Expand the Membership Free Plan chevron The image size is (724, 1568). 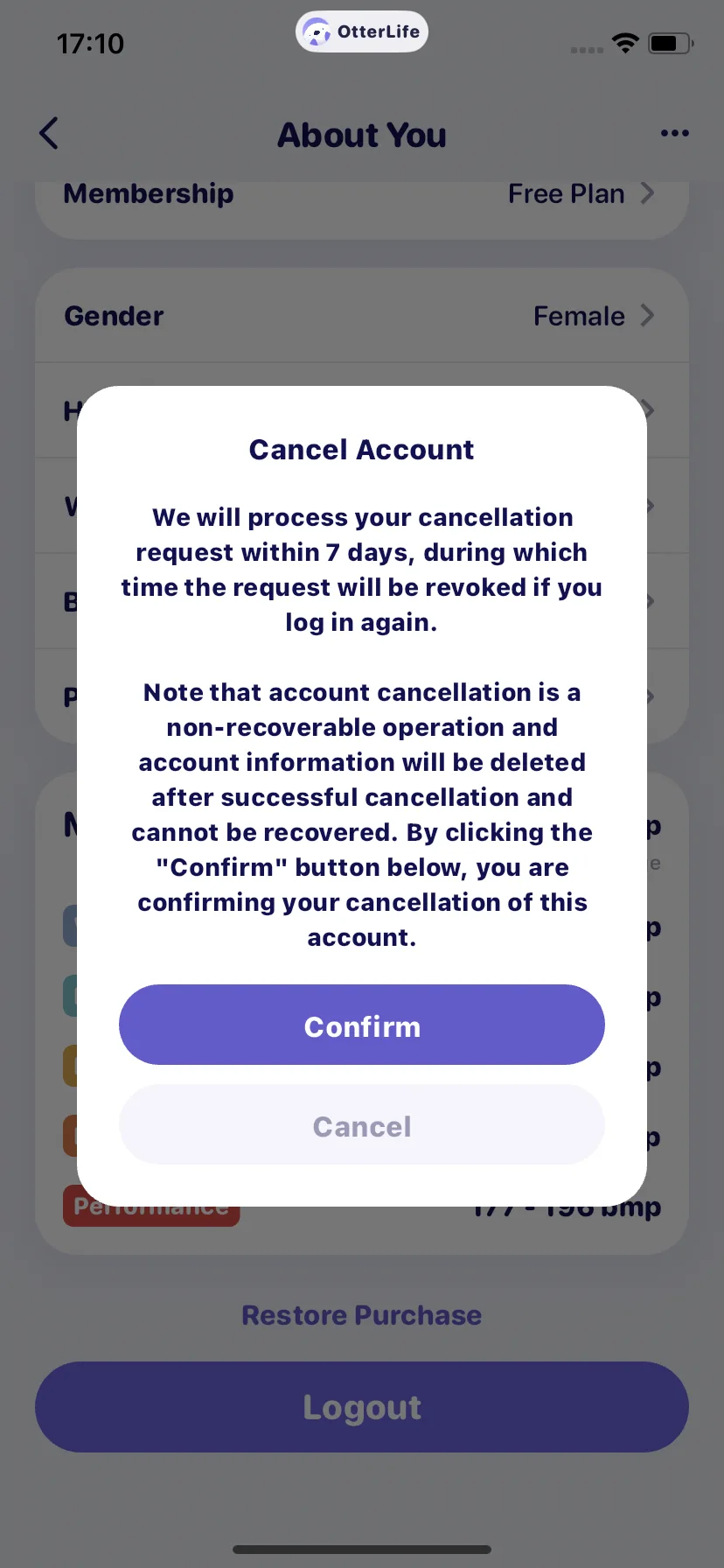(647, 193)
